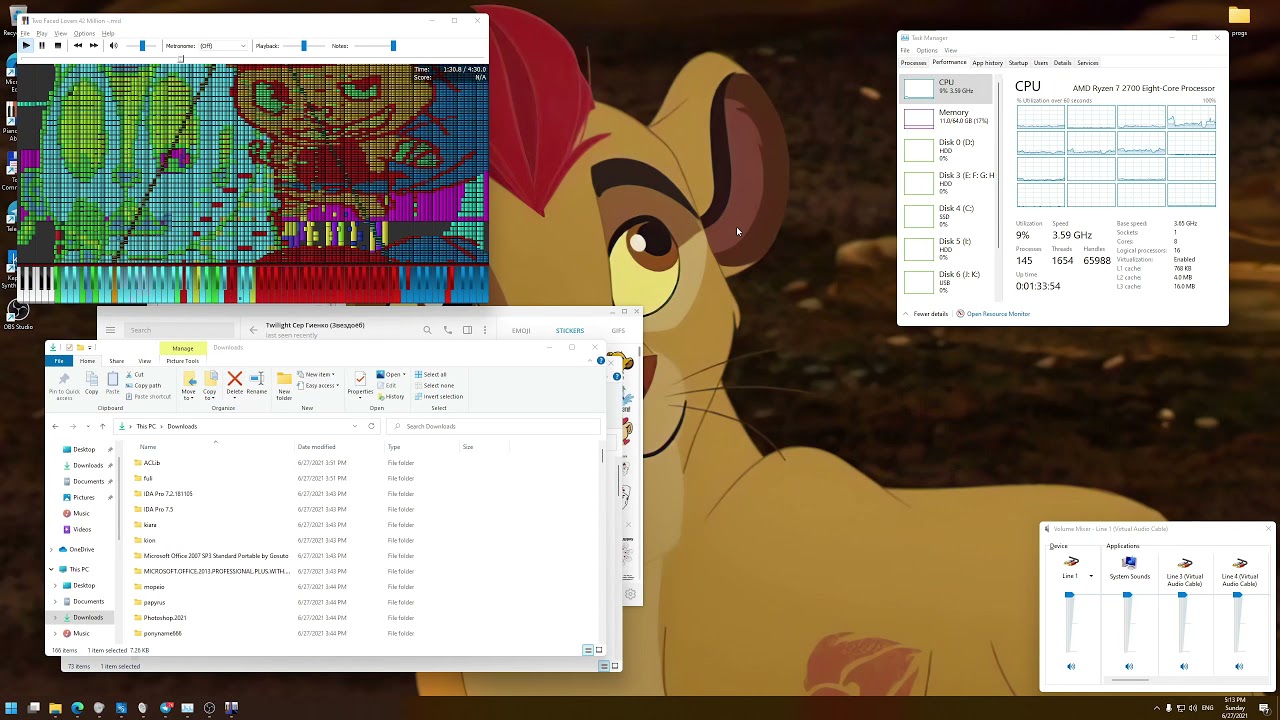The image size is (1280, 720).
Task: Select Disk 4 (C:) in performance list
Action: coord(948,216)
